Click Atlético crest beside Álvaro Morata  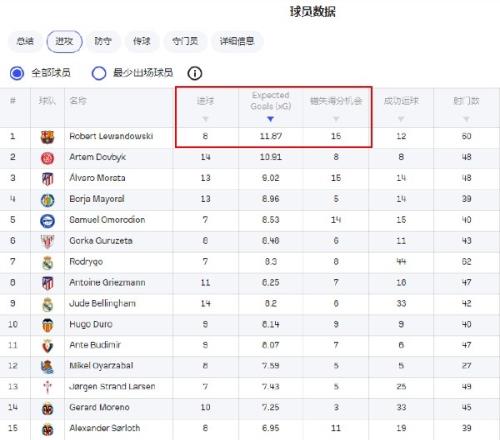47,179
